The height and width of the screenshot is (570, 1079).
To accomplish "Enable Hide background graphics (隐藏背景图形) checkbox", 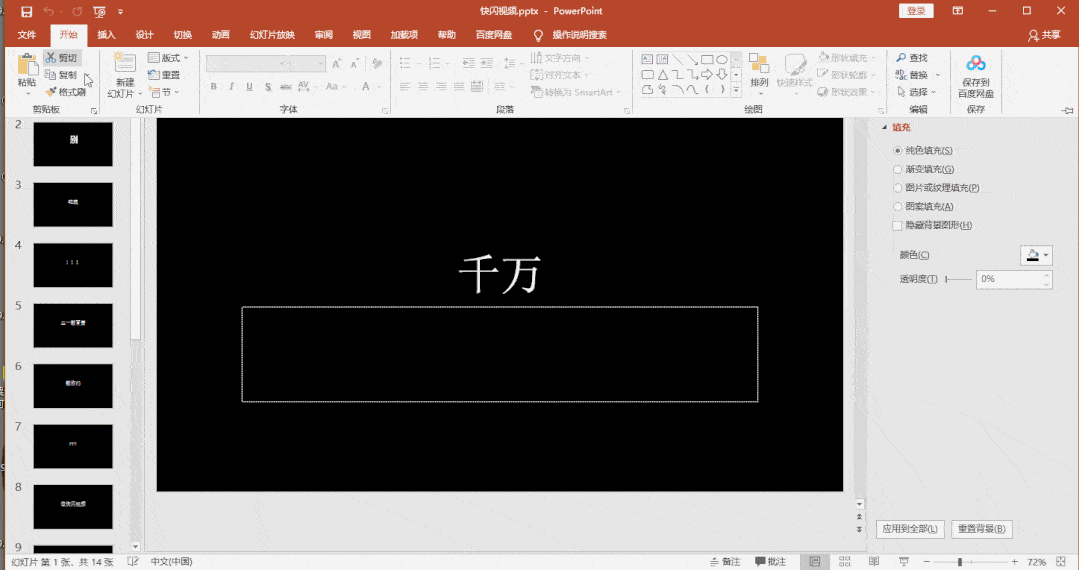I will (x=897, y=226).
